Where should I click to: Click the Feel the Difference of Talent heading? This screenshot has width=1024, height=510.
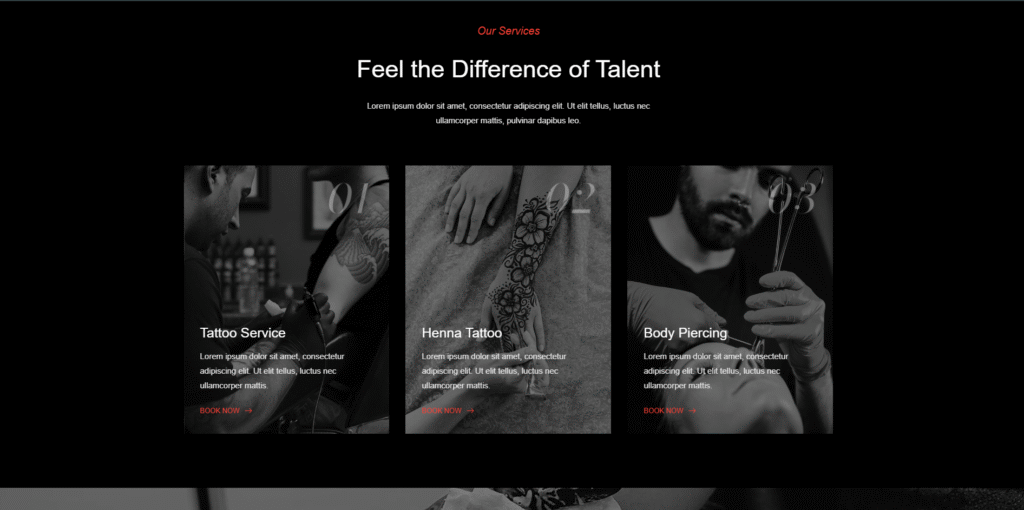tap(509, 69)
